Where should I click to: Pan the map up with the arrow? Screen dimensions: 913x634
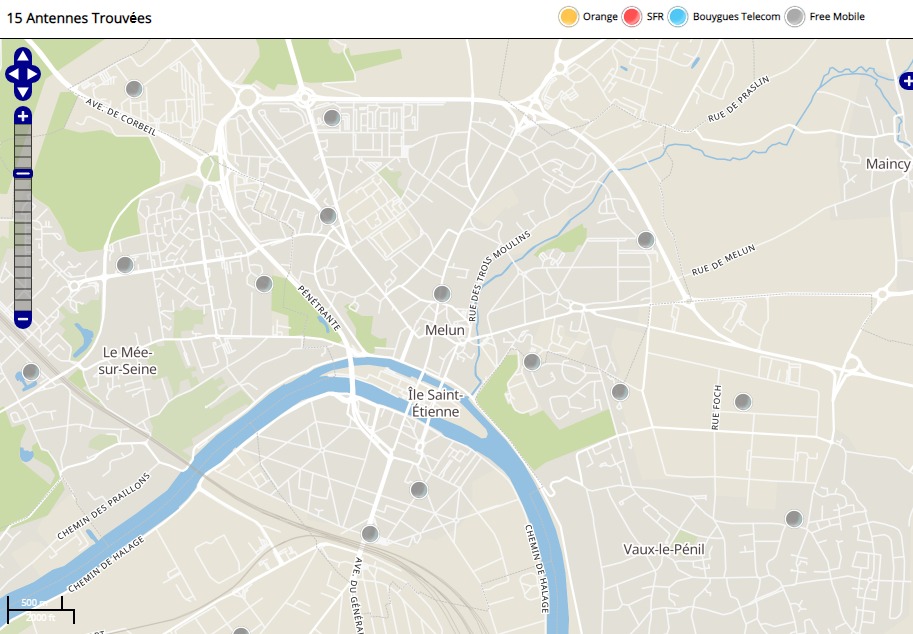coord(23,56)
